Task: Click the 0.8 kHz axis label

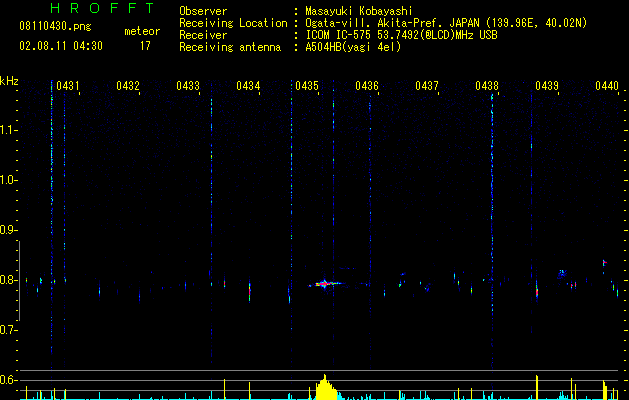Action: pyautogui.click(x=8, y=280)
